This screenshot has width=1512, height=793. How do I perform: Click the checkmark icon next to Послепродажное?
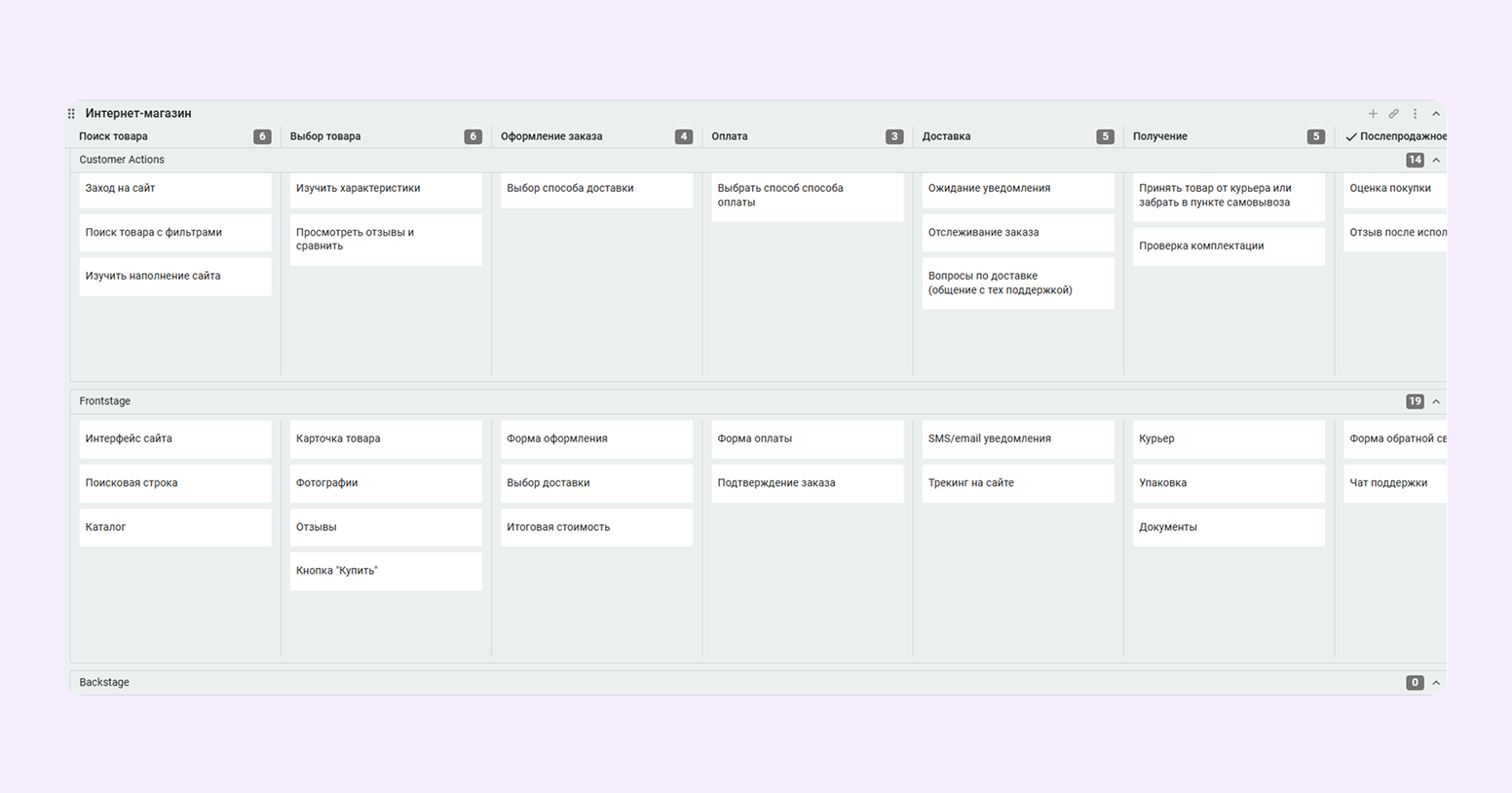point(1351,137)
